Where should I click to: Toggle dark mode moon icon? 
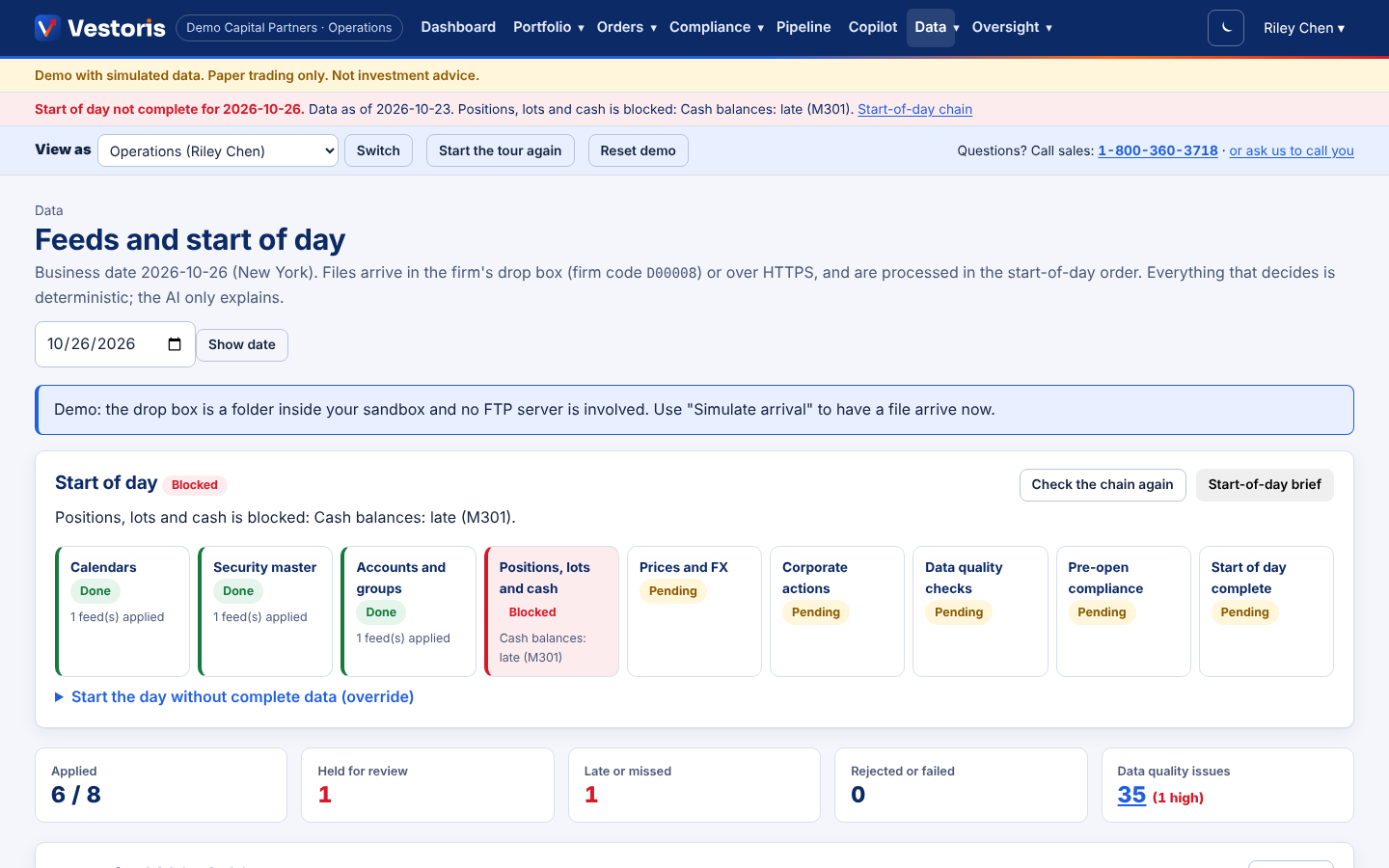[1226, 28]
